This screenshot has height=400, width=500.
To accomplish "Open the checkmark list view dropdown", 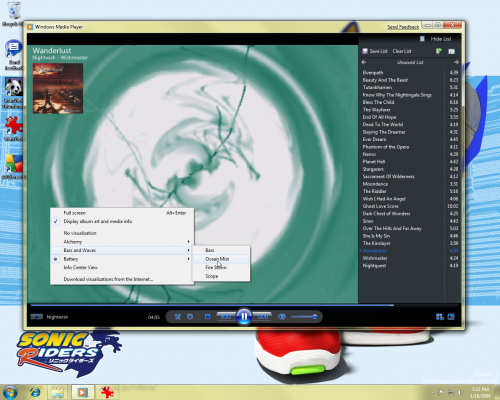I will tap(451, 51).
